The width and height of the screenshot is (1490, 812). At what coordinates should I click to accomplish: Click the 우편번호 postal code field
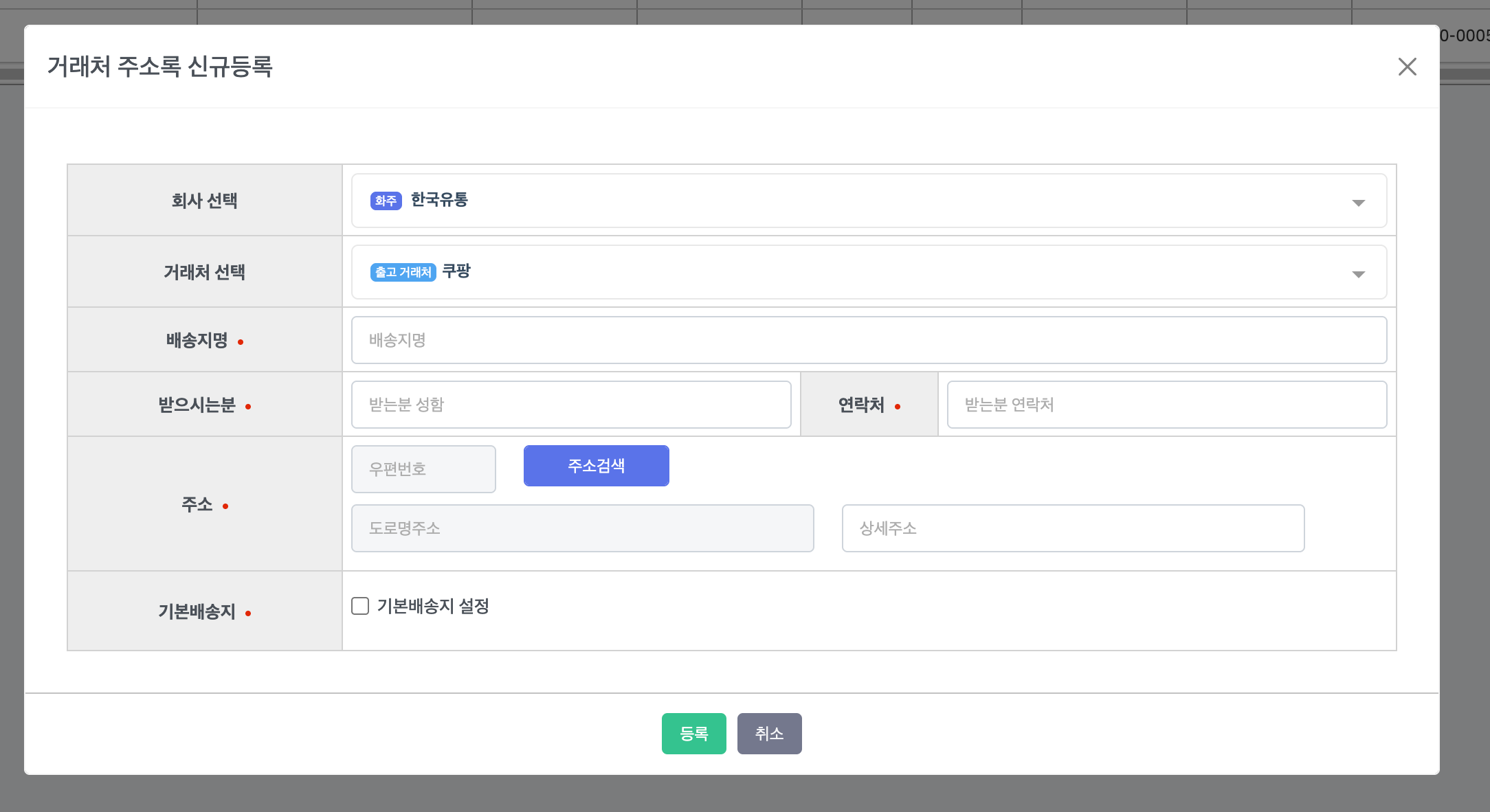[423, 469]
